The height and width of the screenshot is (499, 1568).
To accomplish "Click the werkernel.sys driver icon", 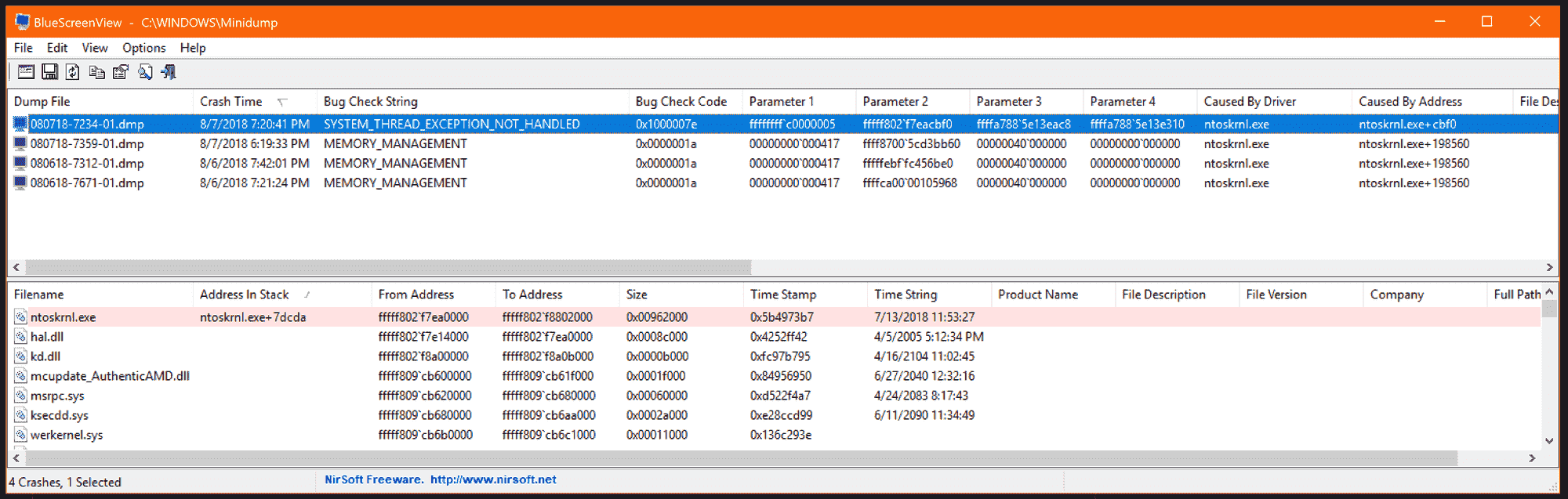I will pyautogui.click(x=21, y=435).
